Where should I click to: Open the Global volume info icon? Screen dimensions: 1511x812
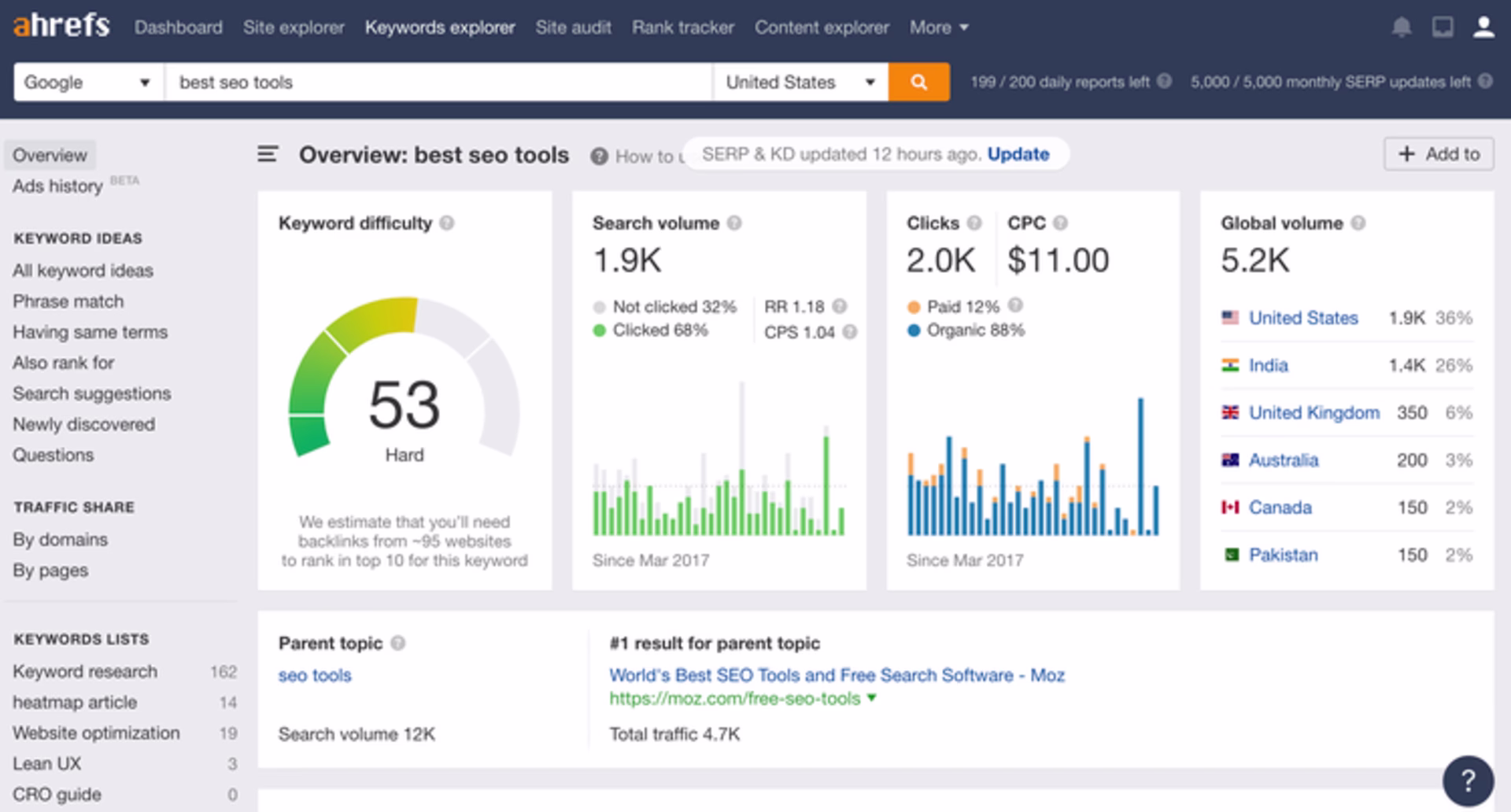1357,223
